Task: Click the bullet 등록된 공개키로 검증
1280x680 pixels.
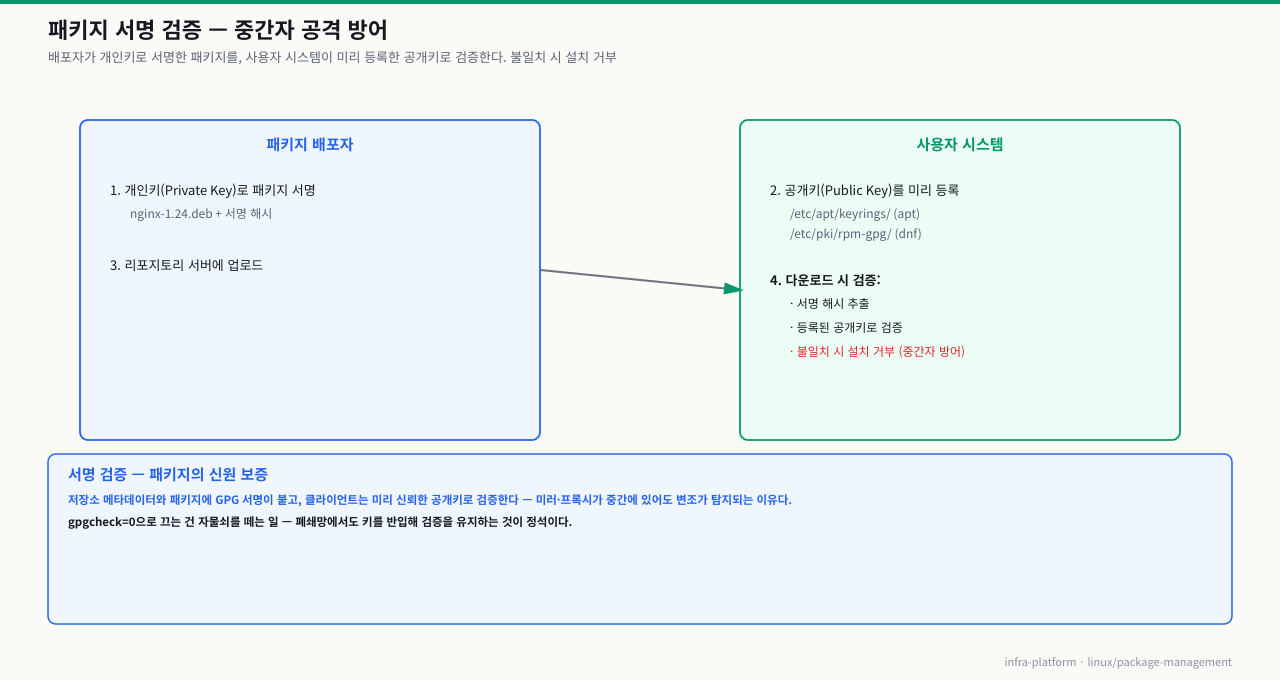Action: click(846, 327)
